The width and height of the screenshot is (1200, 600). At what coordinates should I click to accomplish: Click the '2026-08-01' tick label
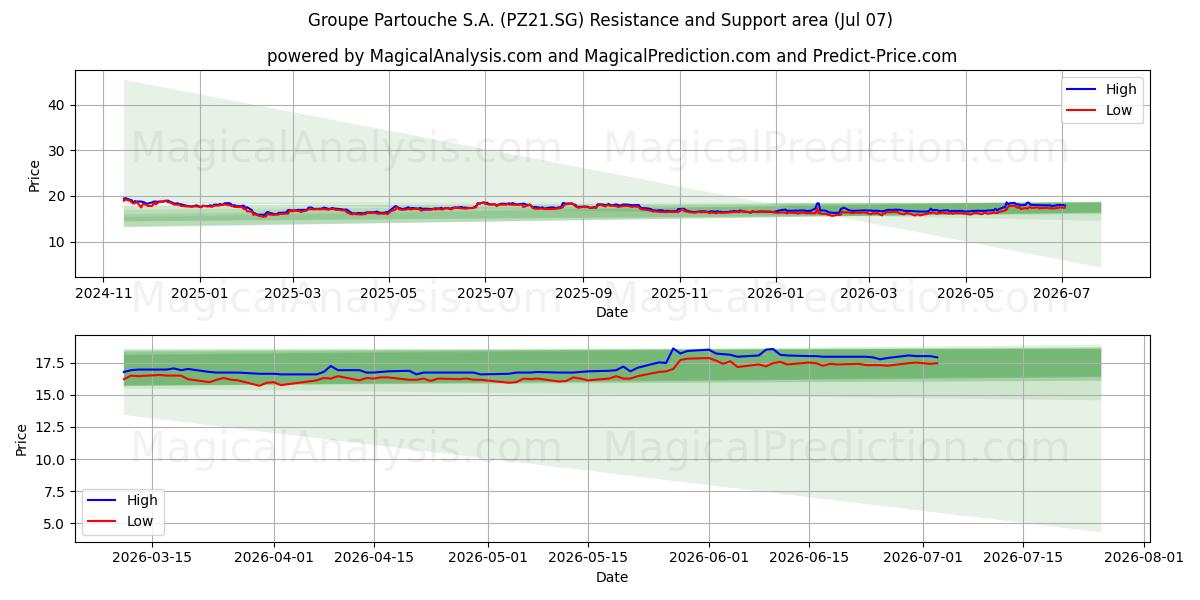point(1144,558)
